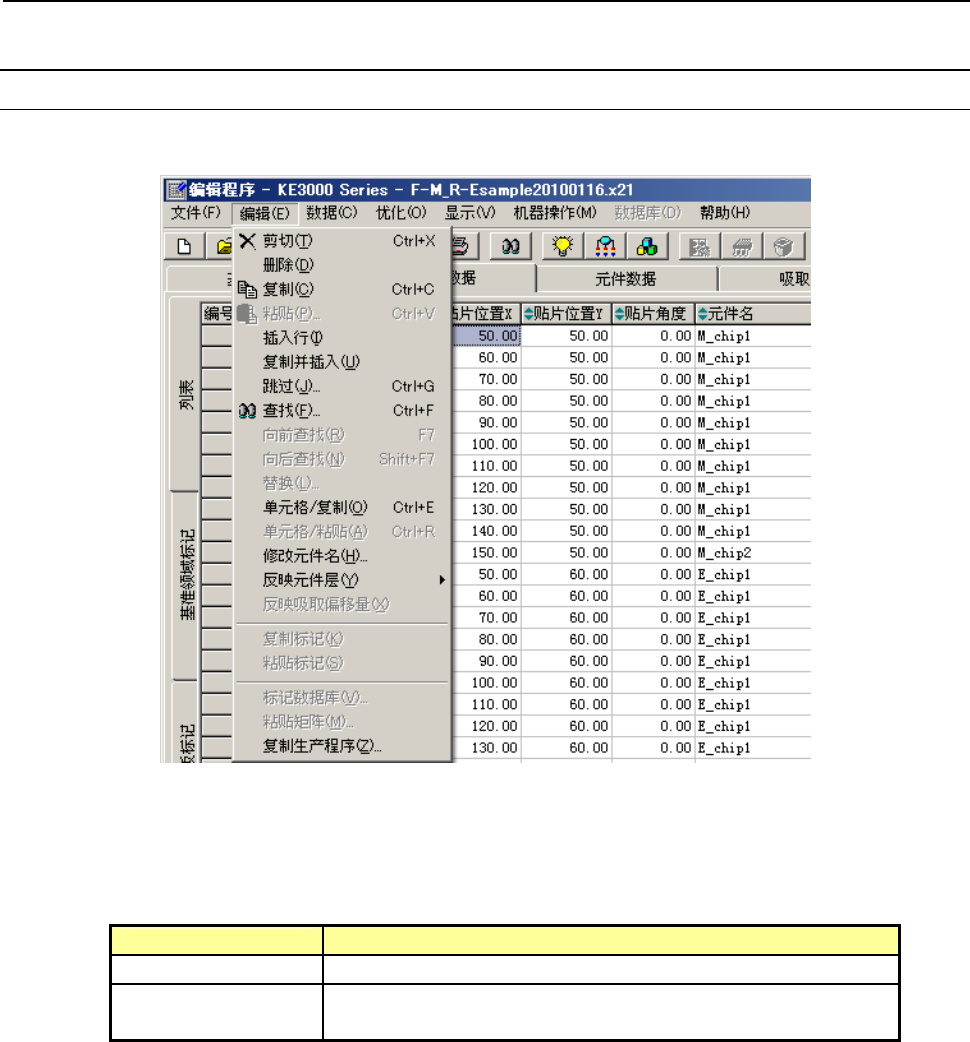Viewport: 970px width, 1042px height.
Task: Open the 显示(V) menu
Action: 470,213
